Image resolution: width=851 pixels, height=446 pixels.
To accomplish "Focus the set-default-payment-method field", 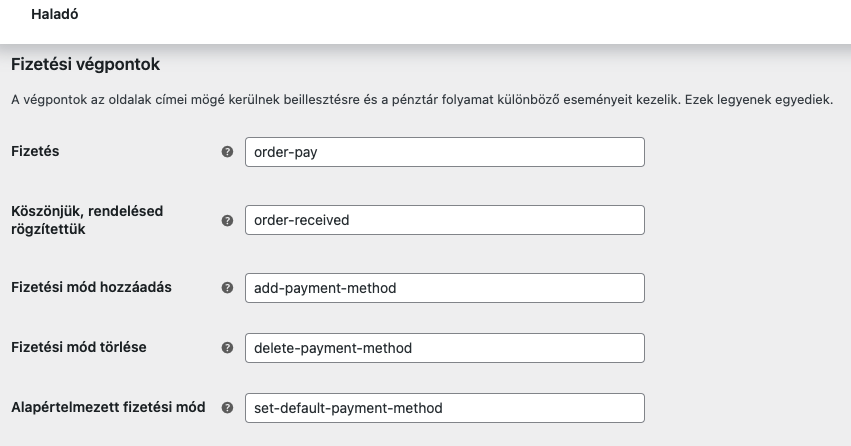I will point(444,408).
